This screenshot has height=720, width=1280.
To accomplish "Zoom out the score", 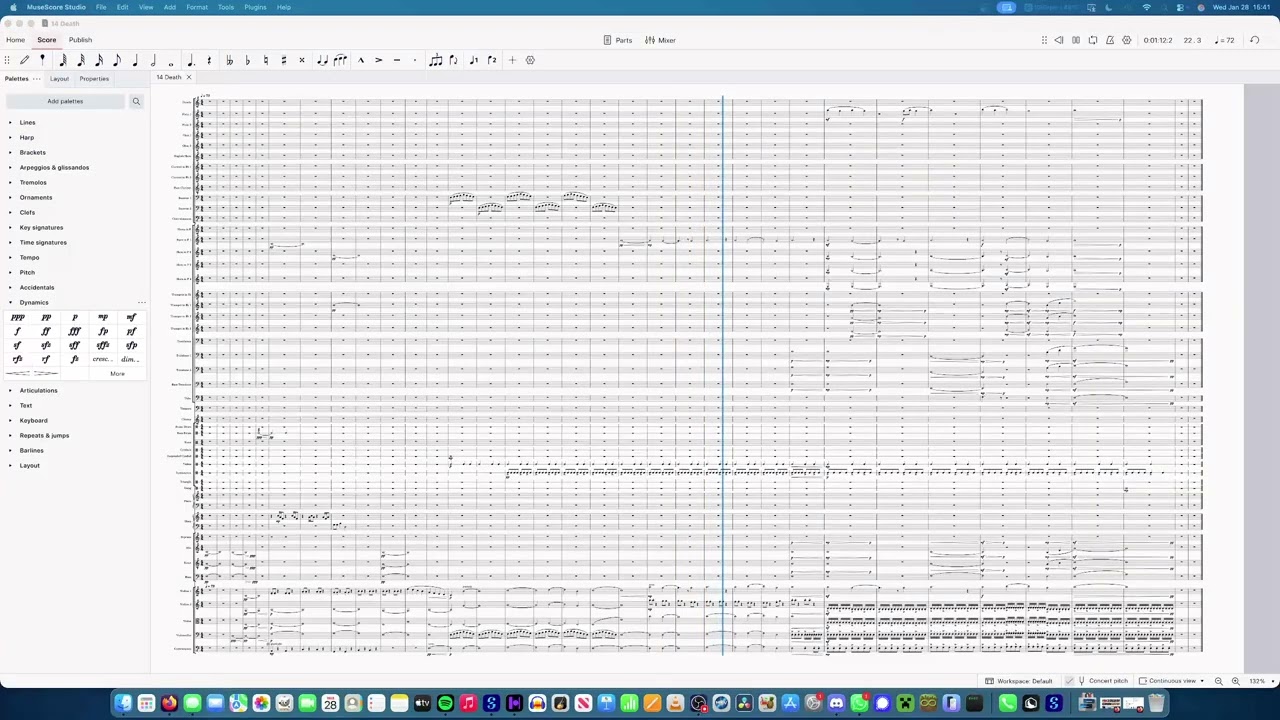I will 1218,681.
